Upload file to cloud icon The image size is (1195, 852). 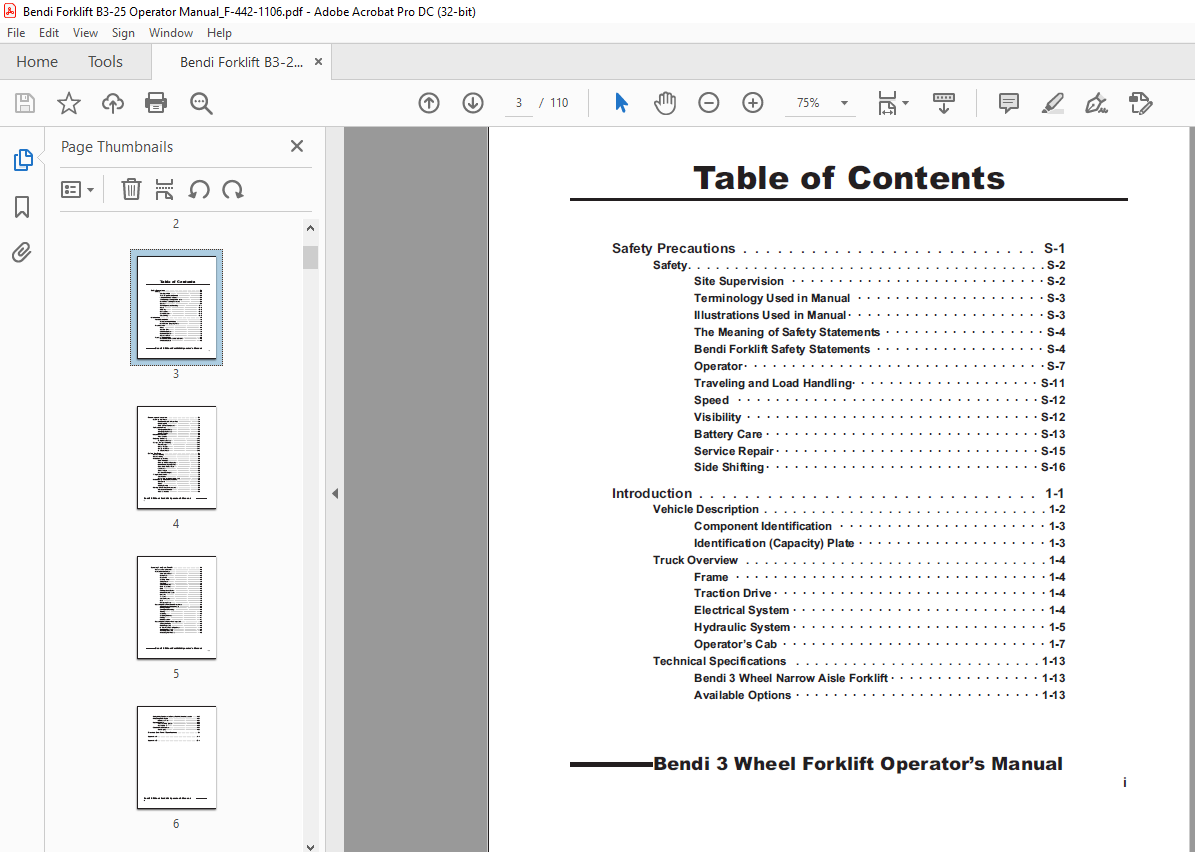tap(113, 103)
